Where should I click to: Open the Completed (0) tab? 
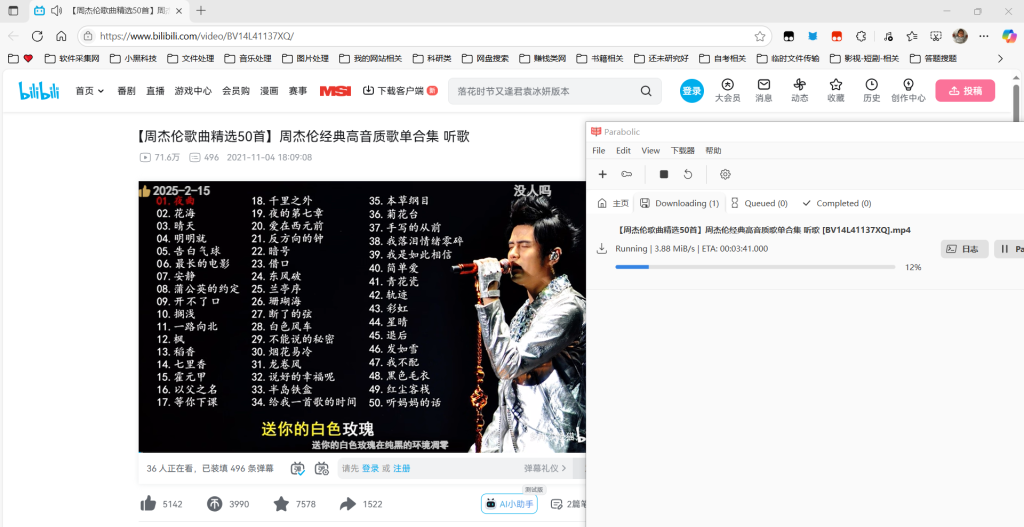[x=837, y=203]
